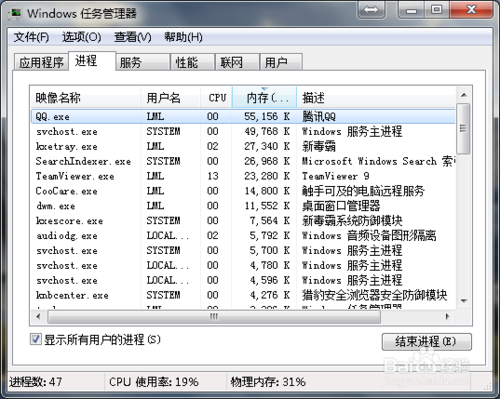The height and width of the screenshot is (399, 500).
Task: Click the 桌面窗口管理器 description
Action: (x=341, y=206)
